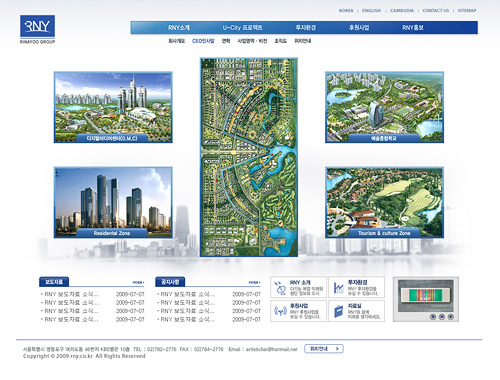Viewport: 500px width, 380px height.
Task: Click the chart icon in 투자환경 card
Action: point(339,288)
